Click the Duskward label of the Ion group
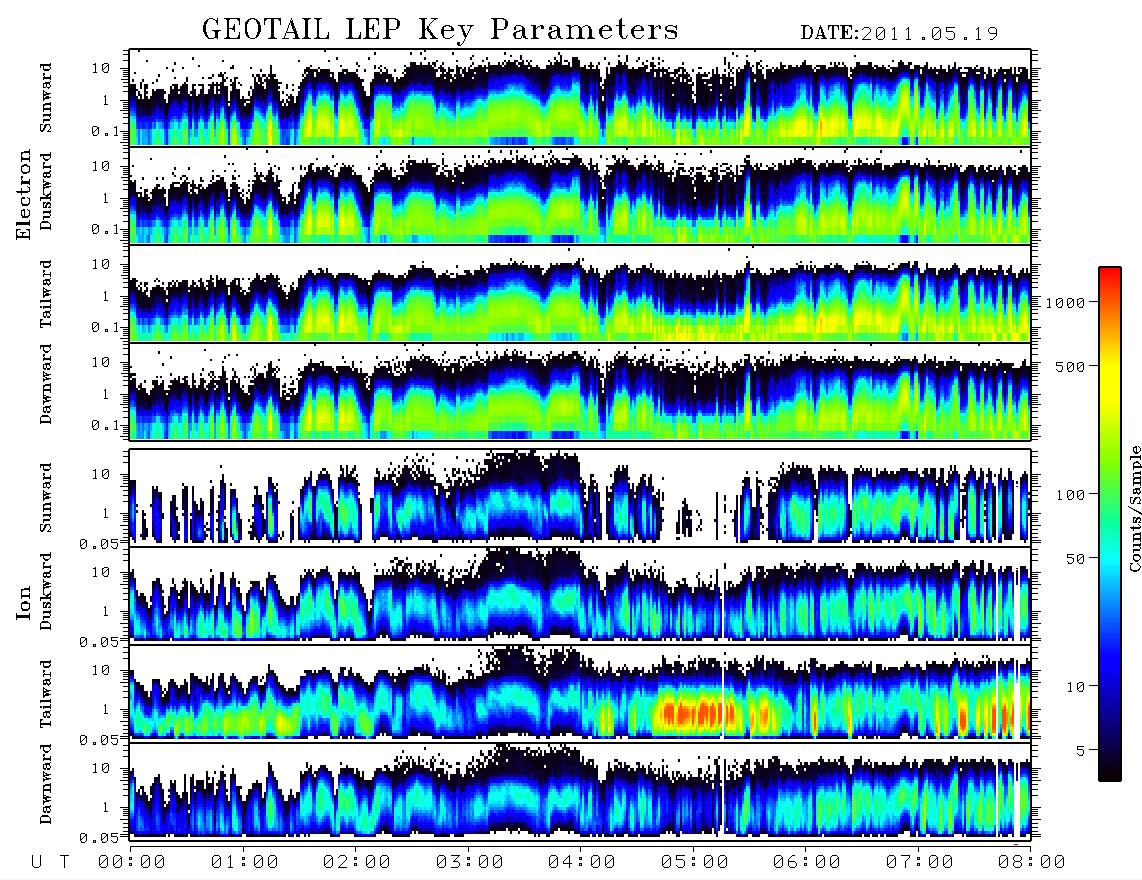 (46, 592)
